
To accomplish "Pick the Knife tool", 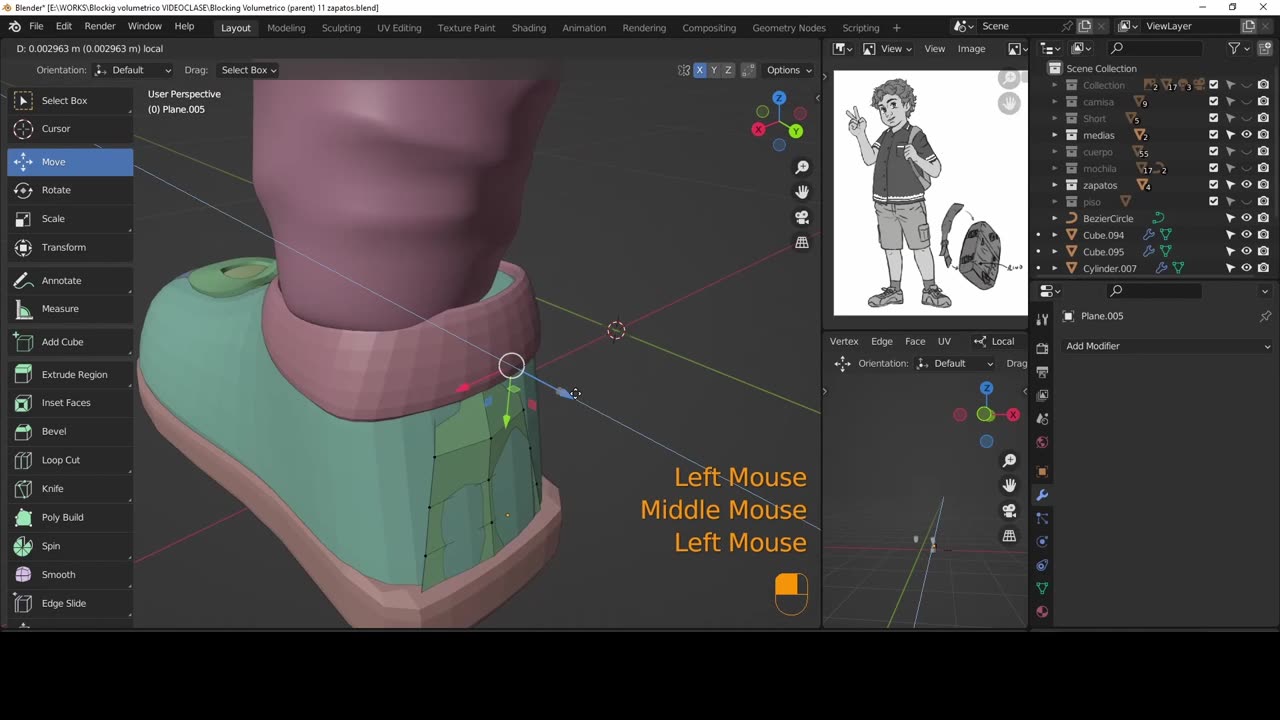I will 70,488.
